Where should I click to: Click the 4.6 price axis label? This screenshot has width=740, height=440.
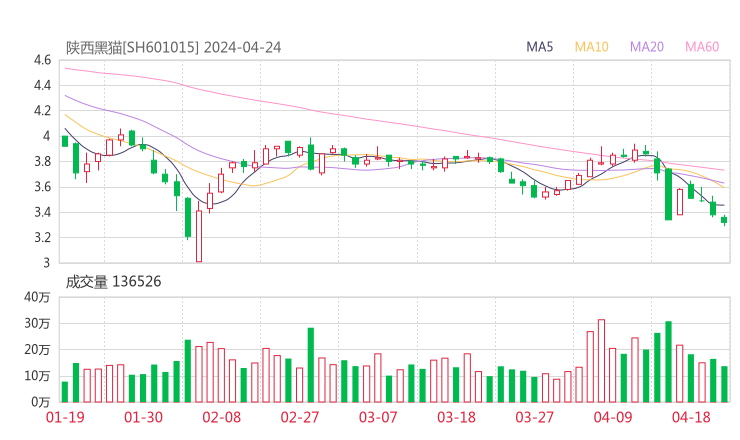click(x=42, y=60)
